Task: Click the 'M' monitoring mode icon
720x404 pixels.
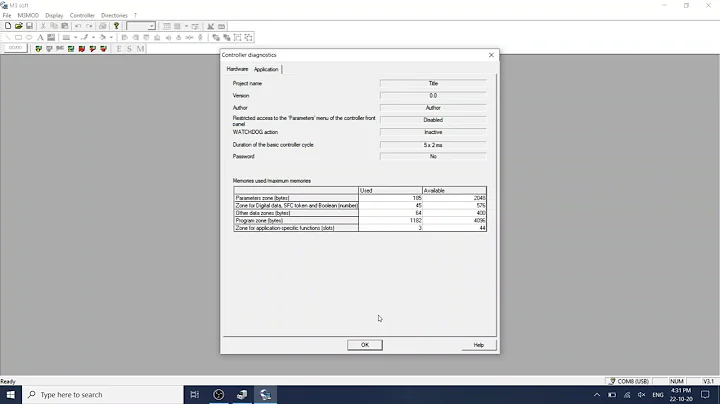Action: pyautogui.click(x=141, y=49)
